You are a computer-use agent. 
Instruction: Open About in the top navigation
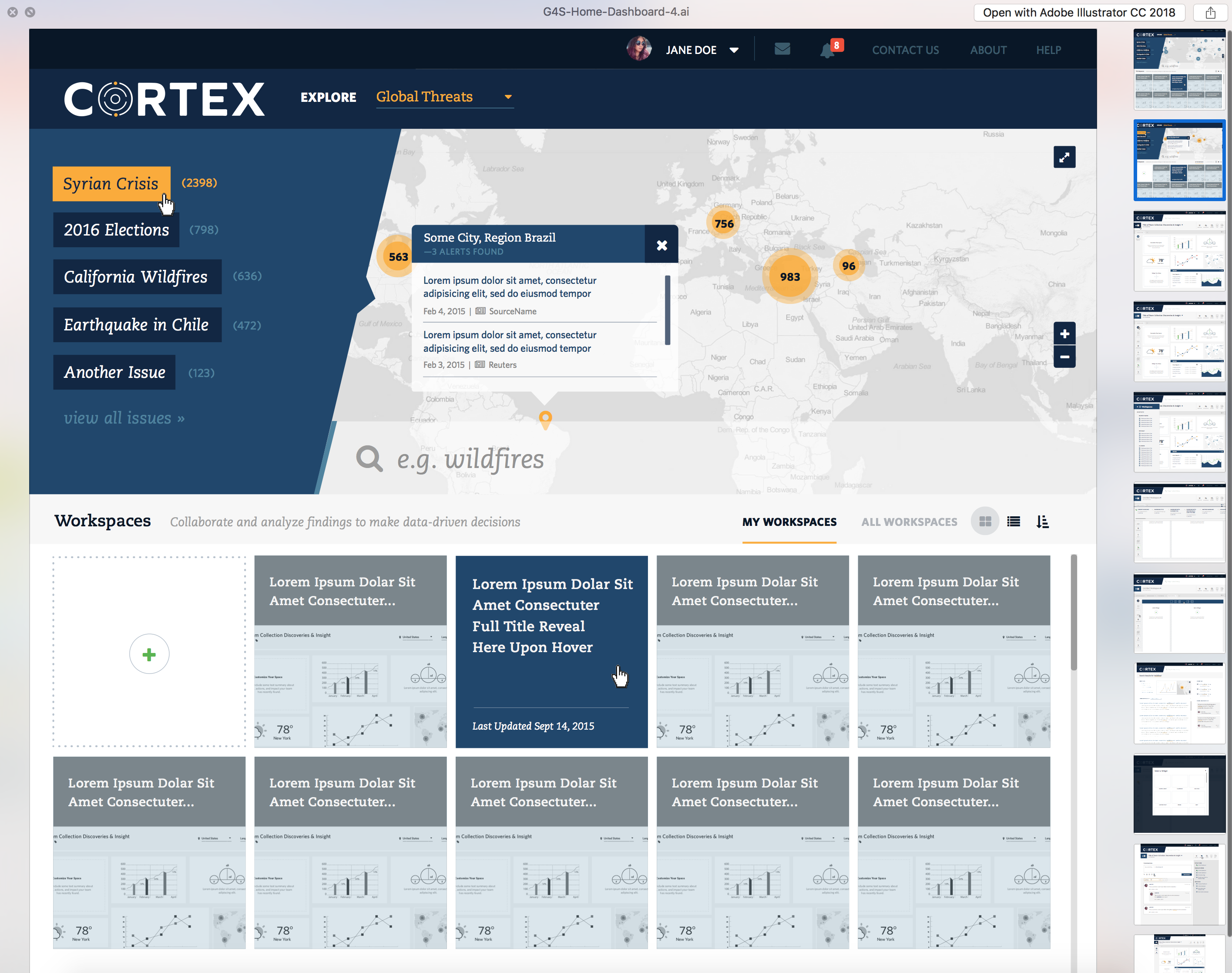point(988,50)
